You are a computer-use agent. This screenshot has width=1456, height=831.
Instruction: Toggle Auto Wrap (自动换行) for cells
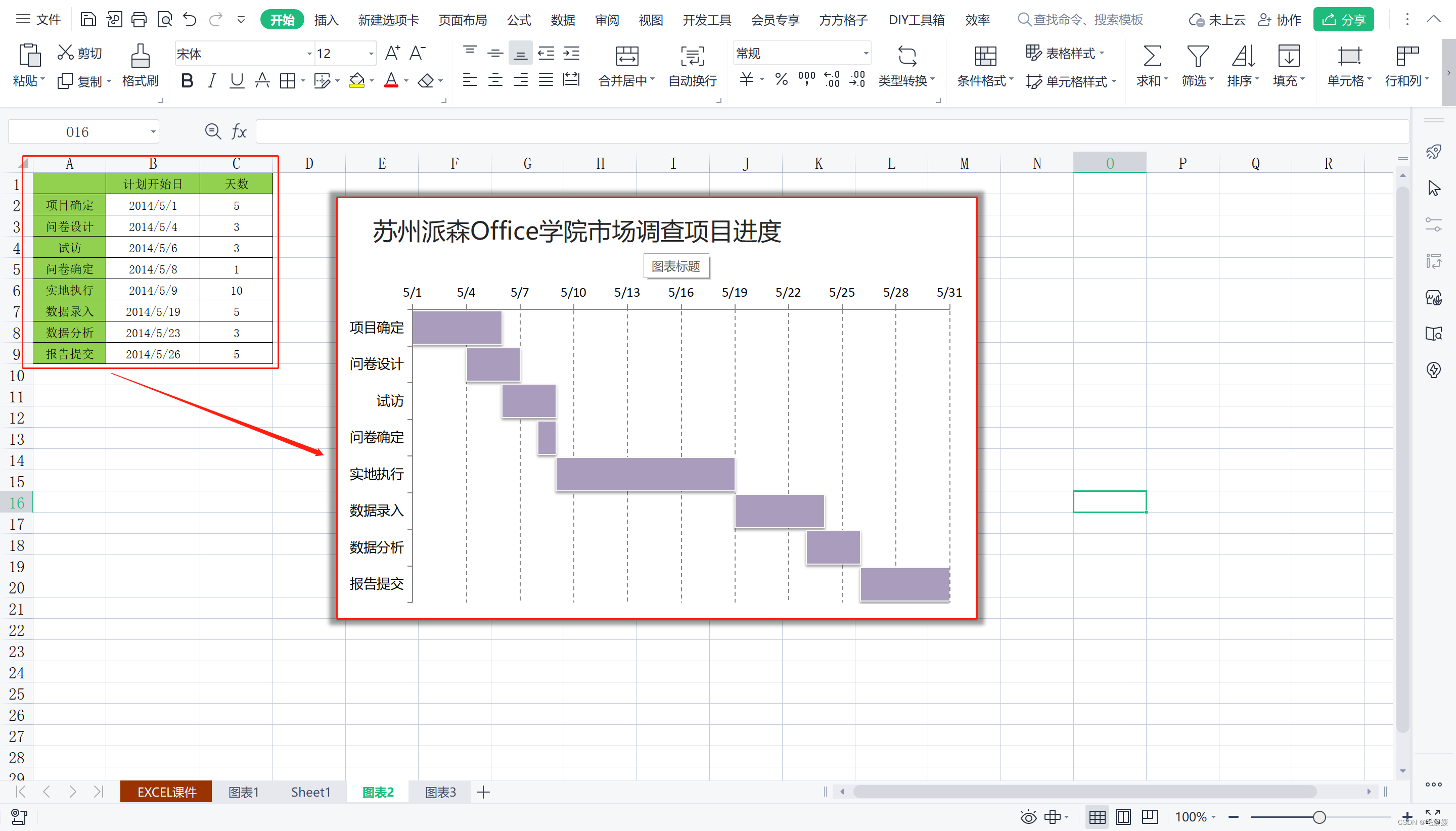click(692, 56)
